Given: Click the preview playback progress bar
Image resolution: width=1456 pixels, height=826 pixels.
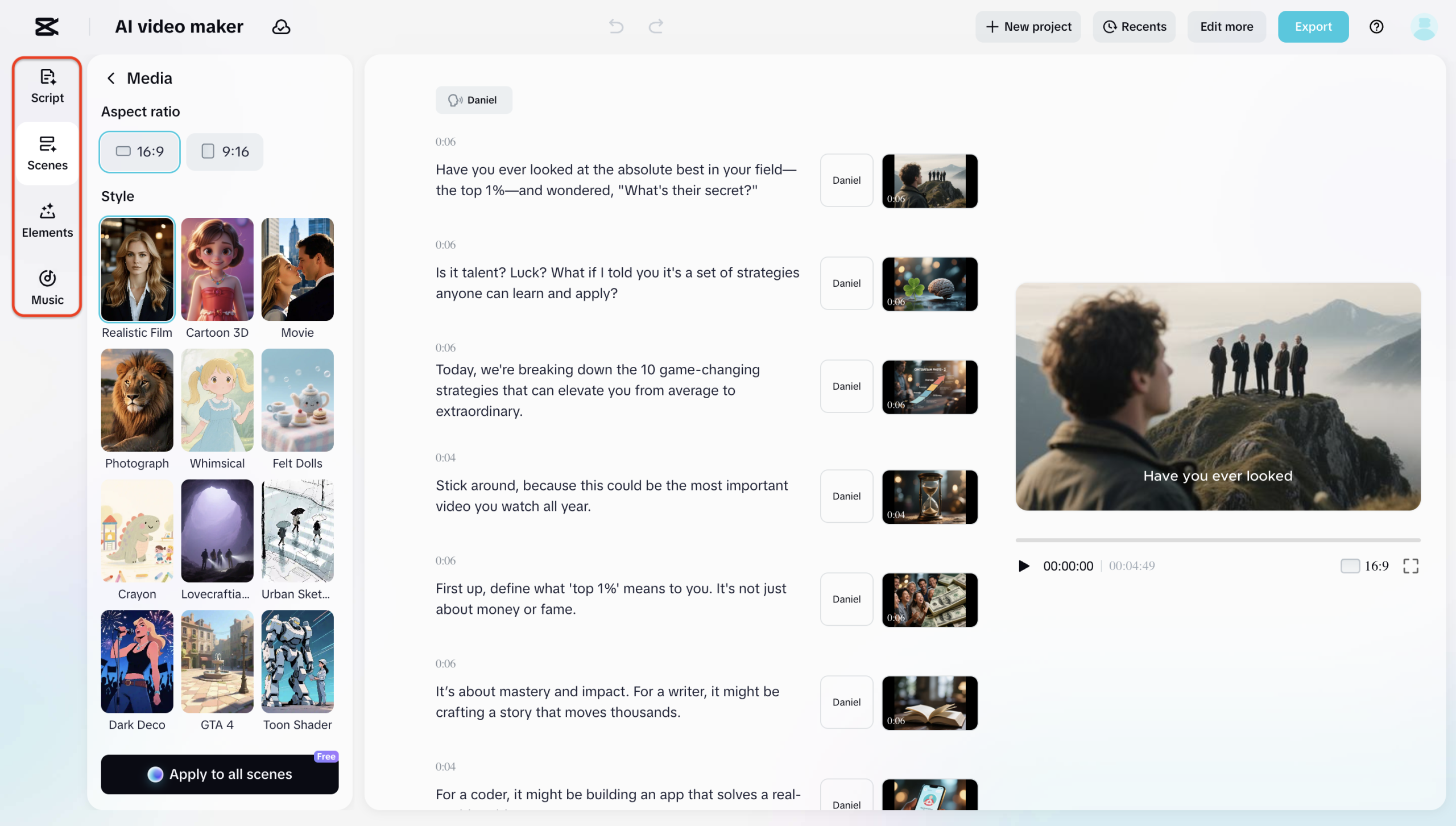Looking at the screenshot, I should pos(1218,540).
